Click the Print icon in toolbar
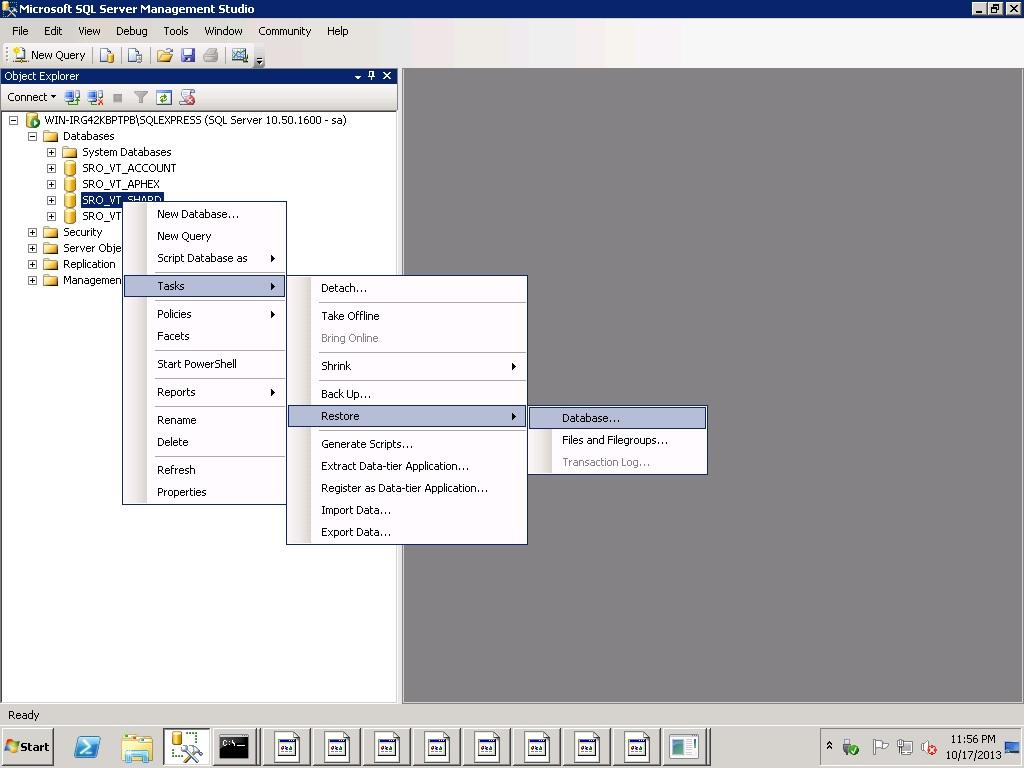The width and height of the screenshot is (1024, 768). point(210,56)
